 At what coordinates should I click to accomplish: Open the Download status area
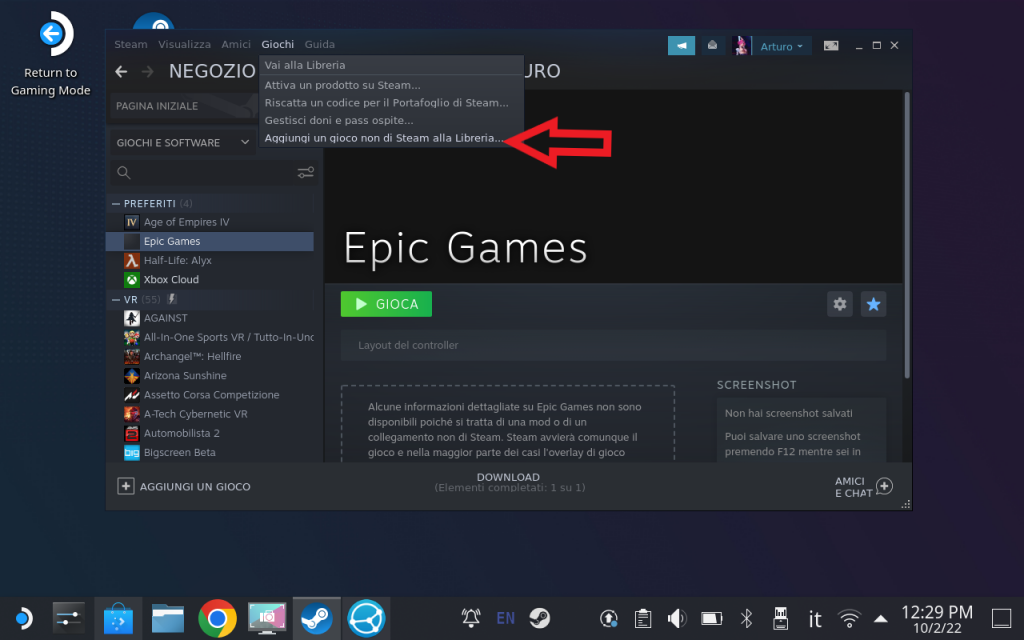pyautogui.click(x=509, y=482)
